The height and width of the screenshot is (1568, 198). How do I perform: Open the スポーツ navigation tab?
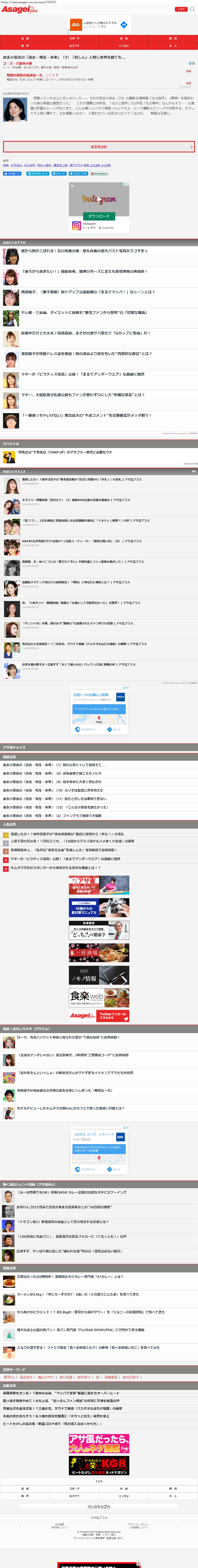tap(74, 38)
